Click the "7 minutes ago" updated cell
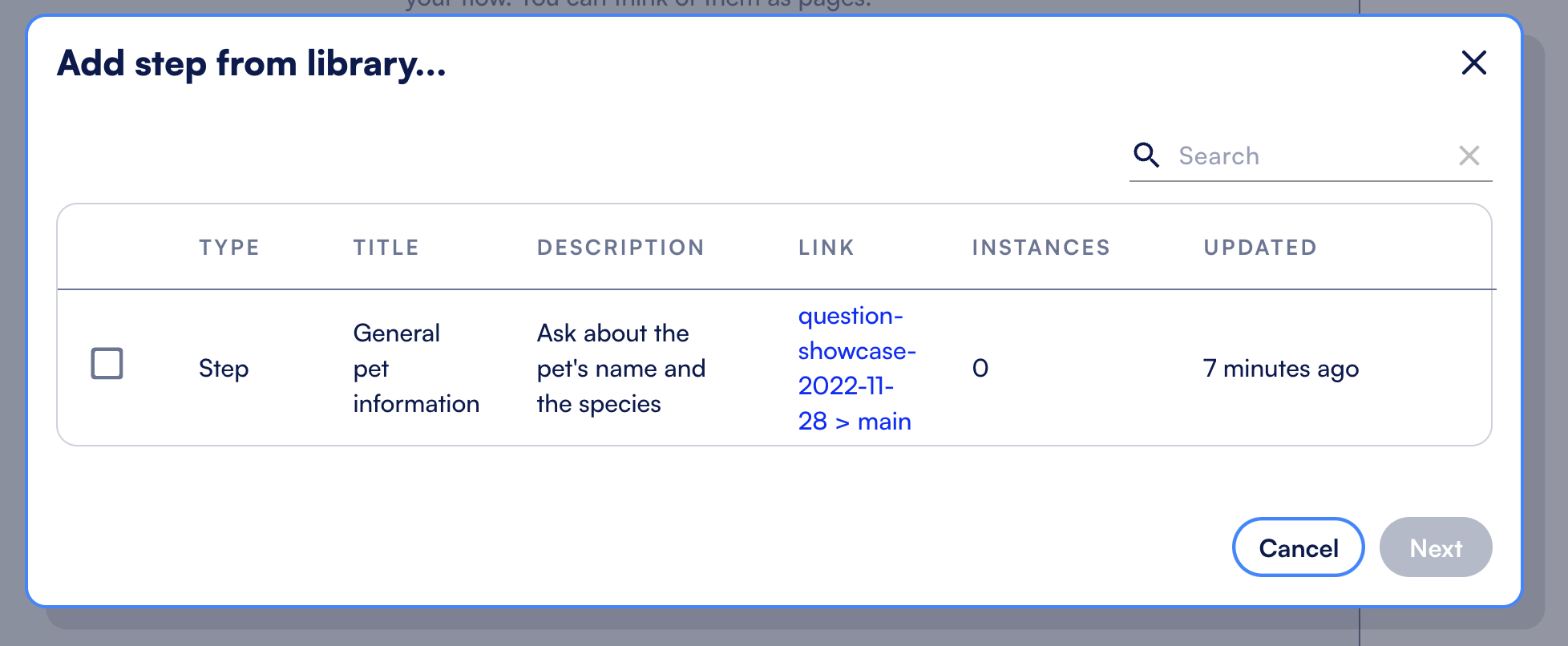1568x646 pixels. pos(1280,369)
